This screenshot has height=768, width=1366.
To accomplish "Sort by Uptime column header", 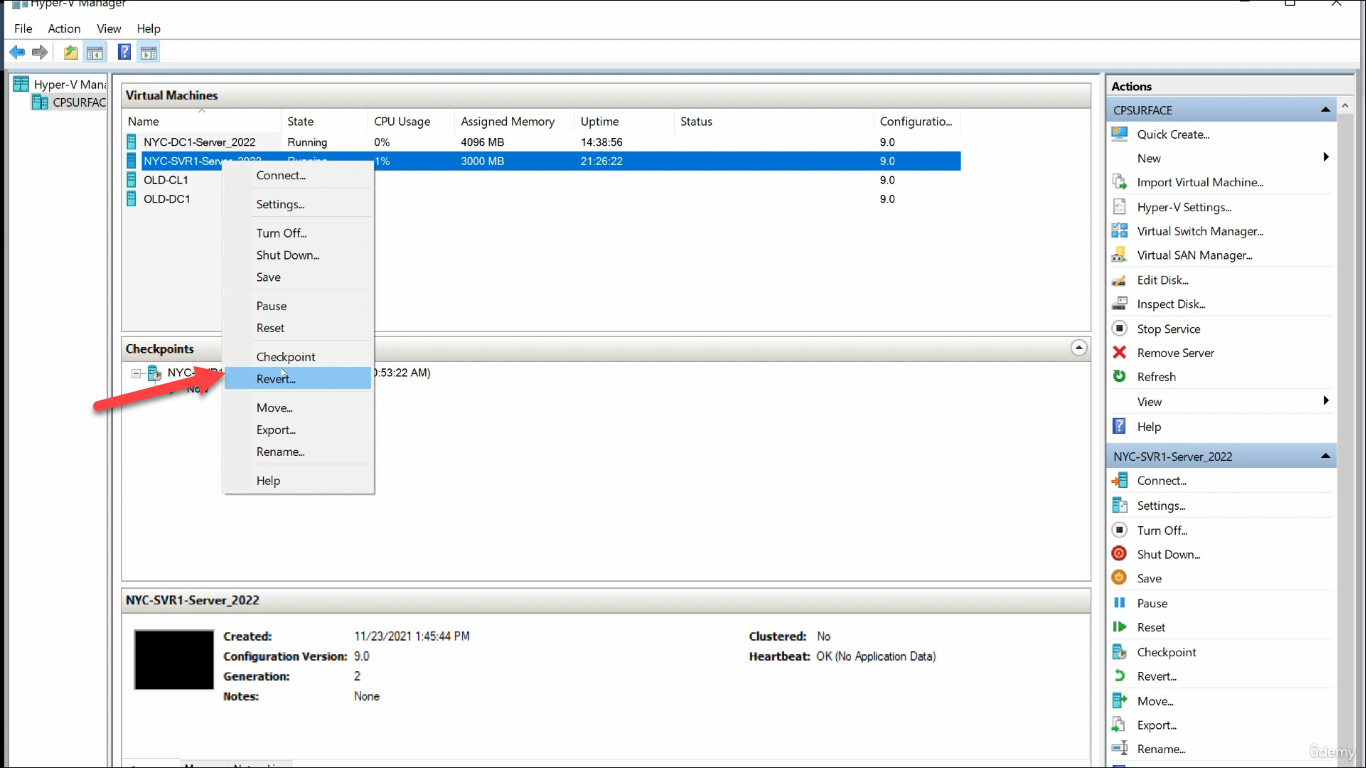I will 624,121.
